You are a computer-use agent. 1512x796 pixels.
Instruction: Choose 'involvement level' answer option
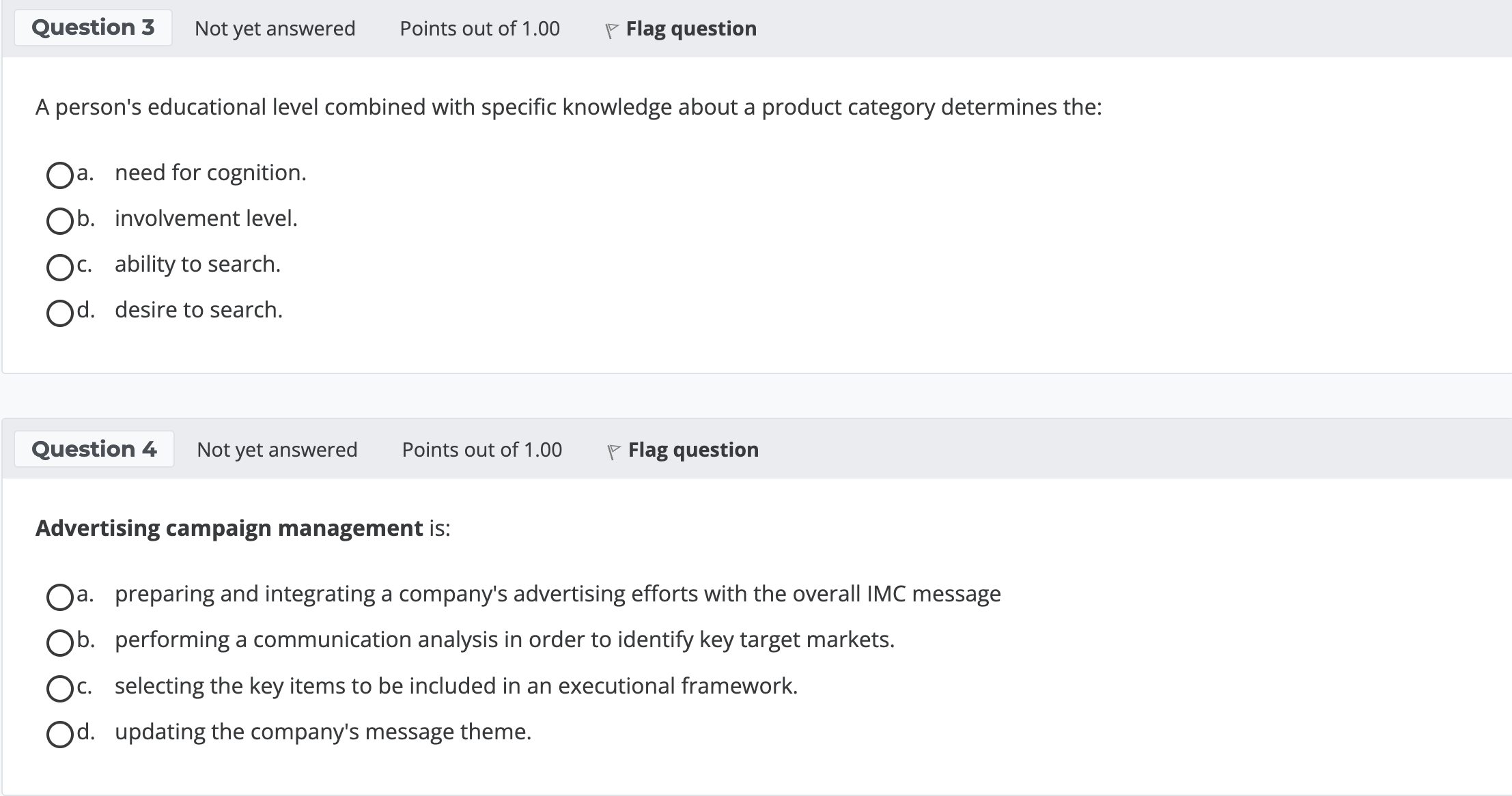coord(59,221)
